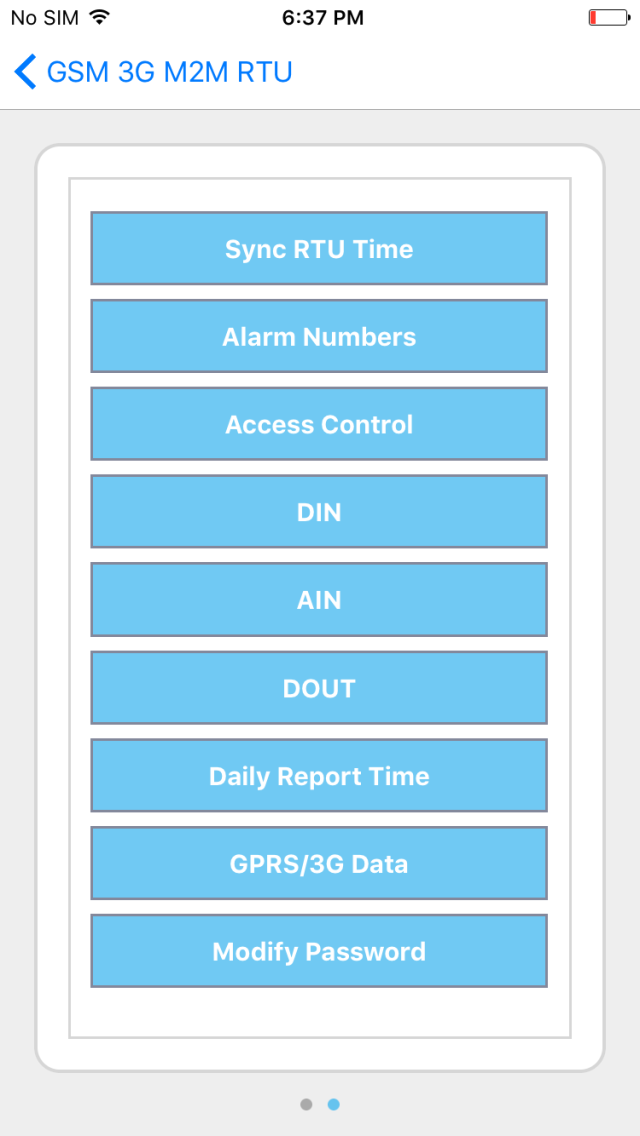Viewport: 640px width, 1136px height.
Task: Tap the back chevron arrow
Action: tap(24, 71)
